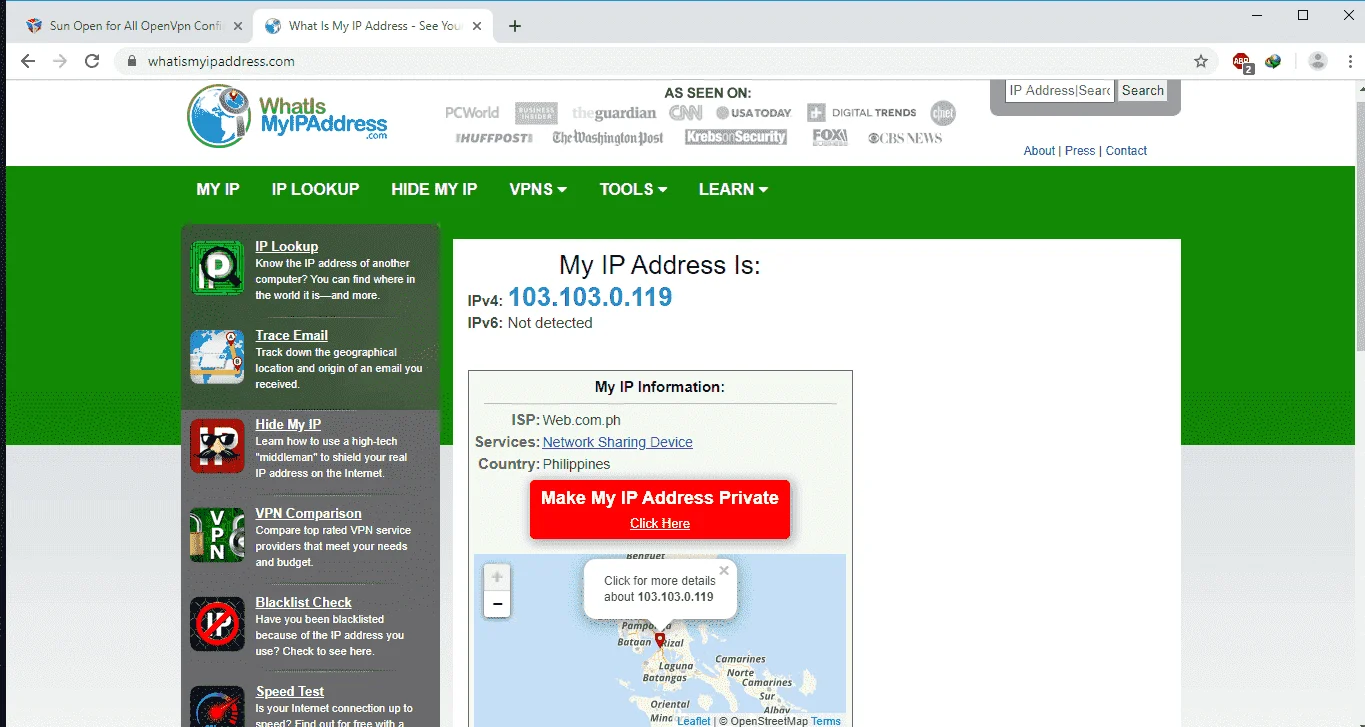Click the map Terms link
1365x727 pixels.
(x=826, y=721)
